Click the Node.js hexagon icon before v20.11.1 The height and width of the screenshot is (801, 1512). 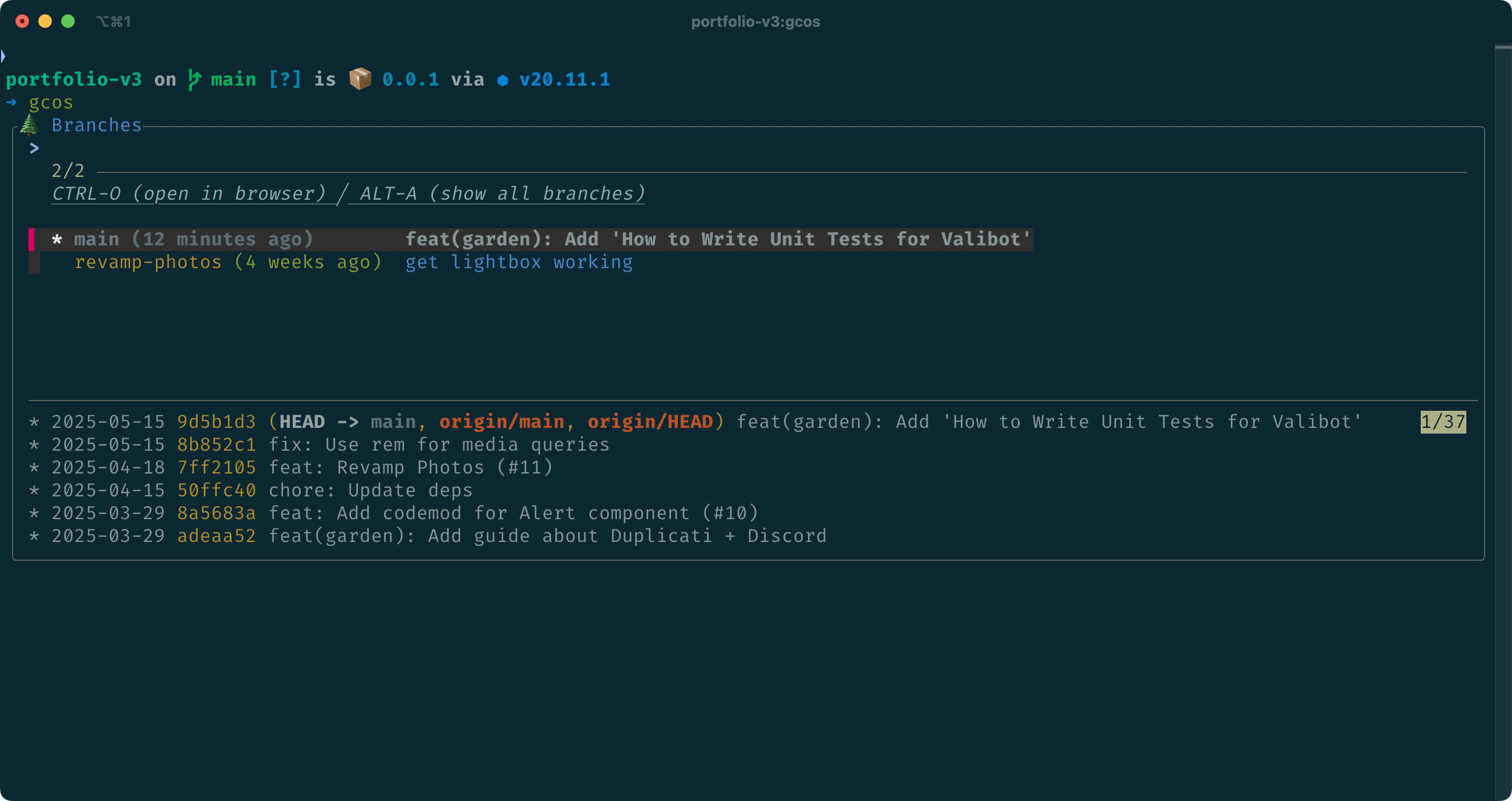pos(504,80)
